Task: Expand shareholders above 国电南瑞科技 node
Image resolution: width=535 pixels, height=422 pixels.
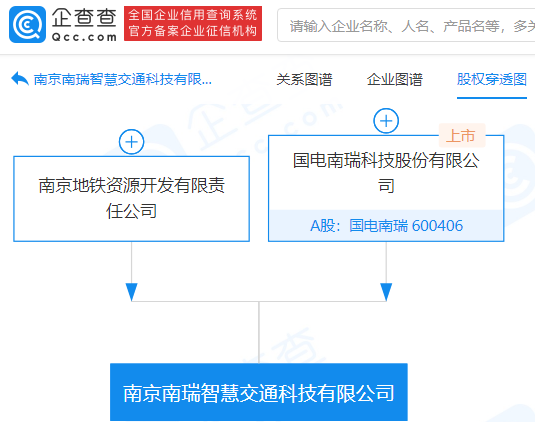Action: pos(386,121)
